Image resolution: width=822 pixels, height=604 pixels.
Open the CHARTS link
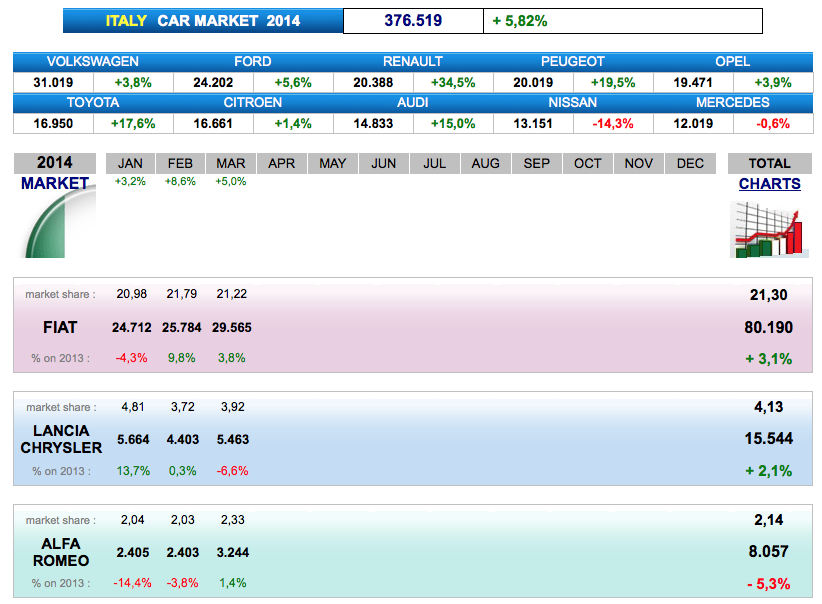(769, 184)
